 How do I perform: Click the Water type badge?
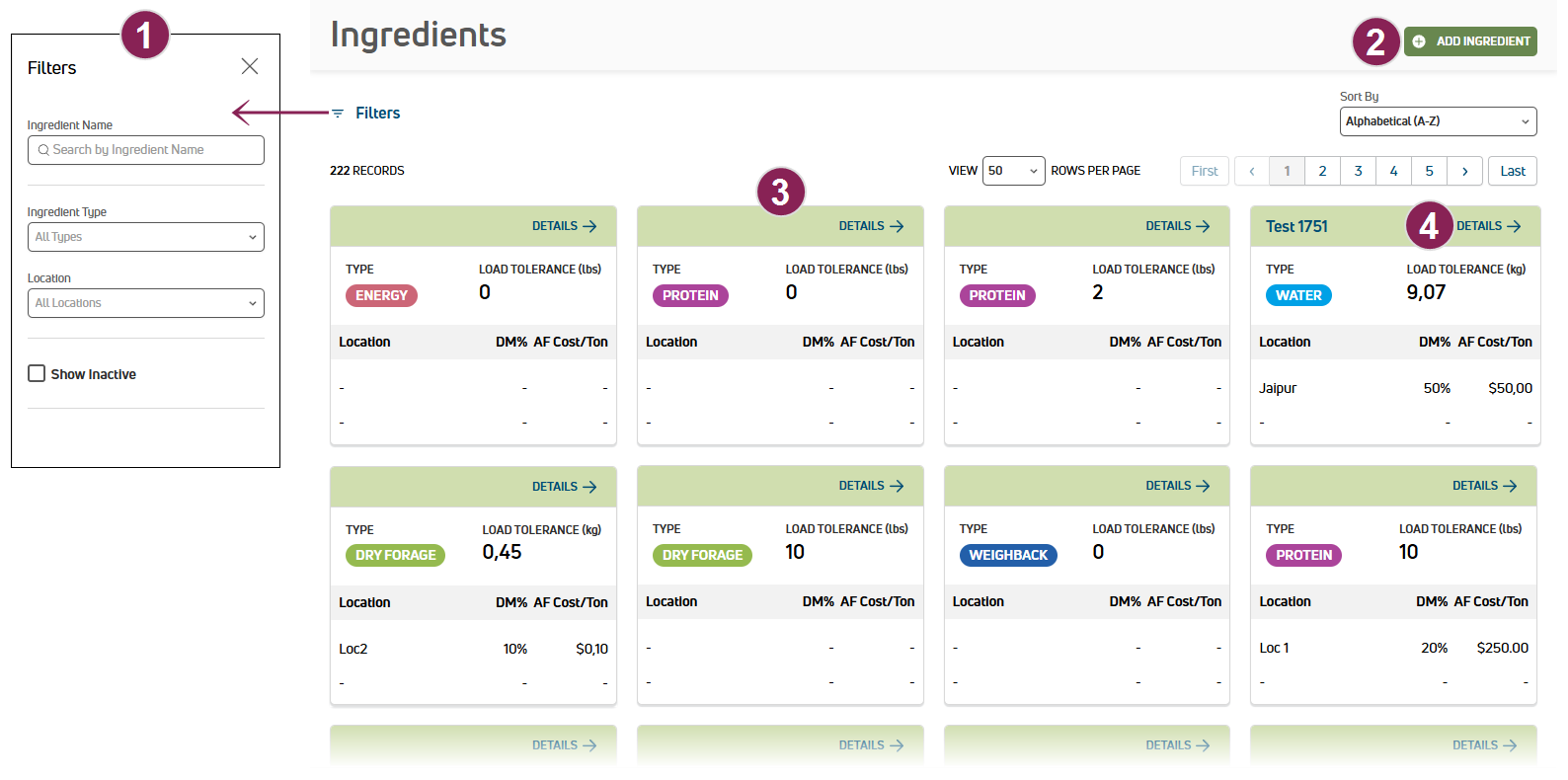pyautogui.click(x=1297, y=295)
